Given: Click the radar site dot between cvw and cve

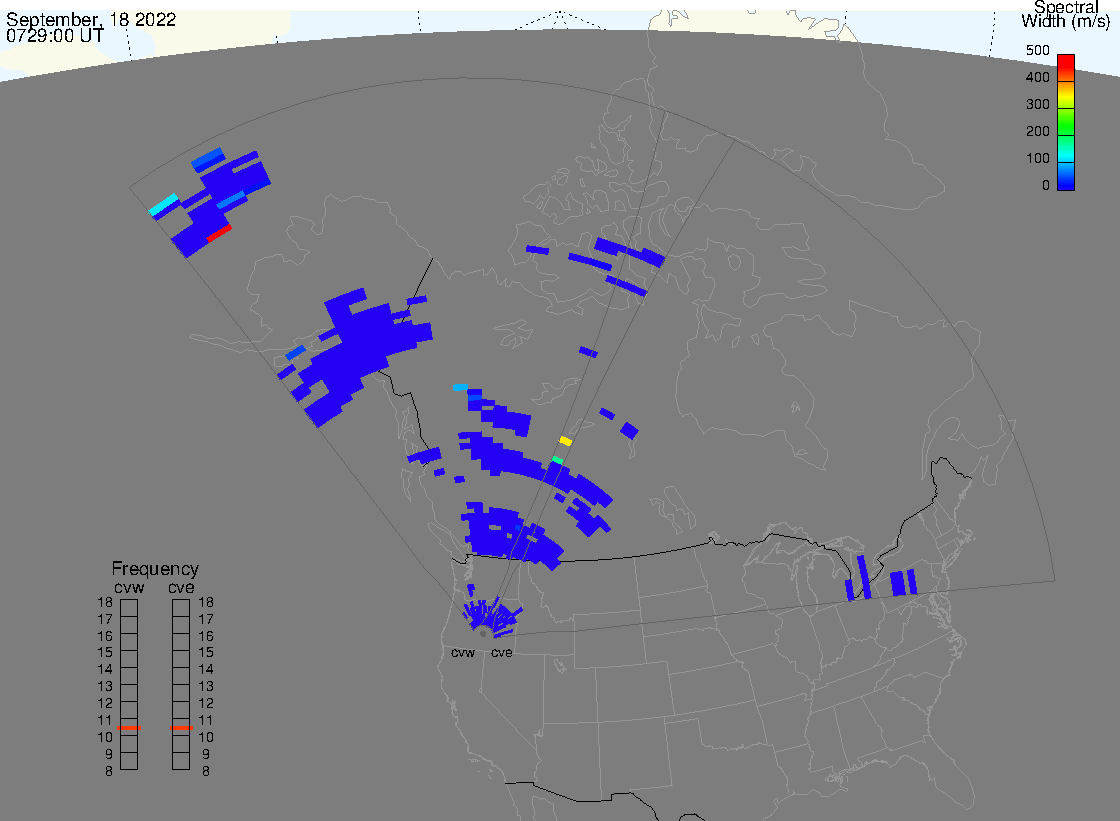Looking at the screenshot, I should [x=483, y=634].
